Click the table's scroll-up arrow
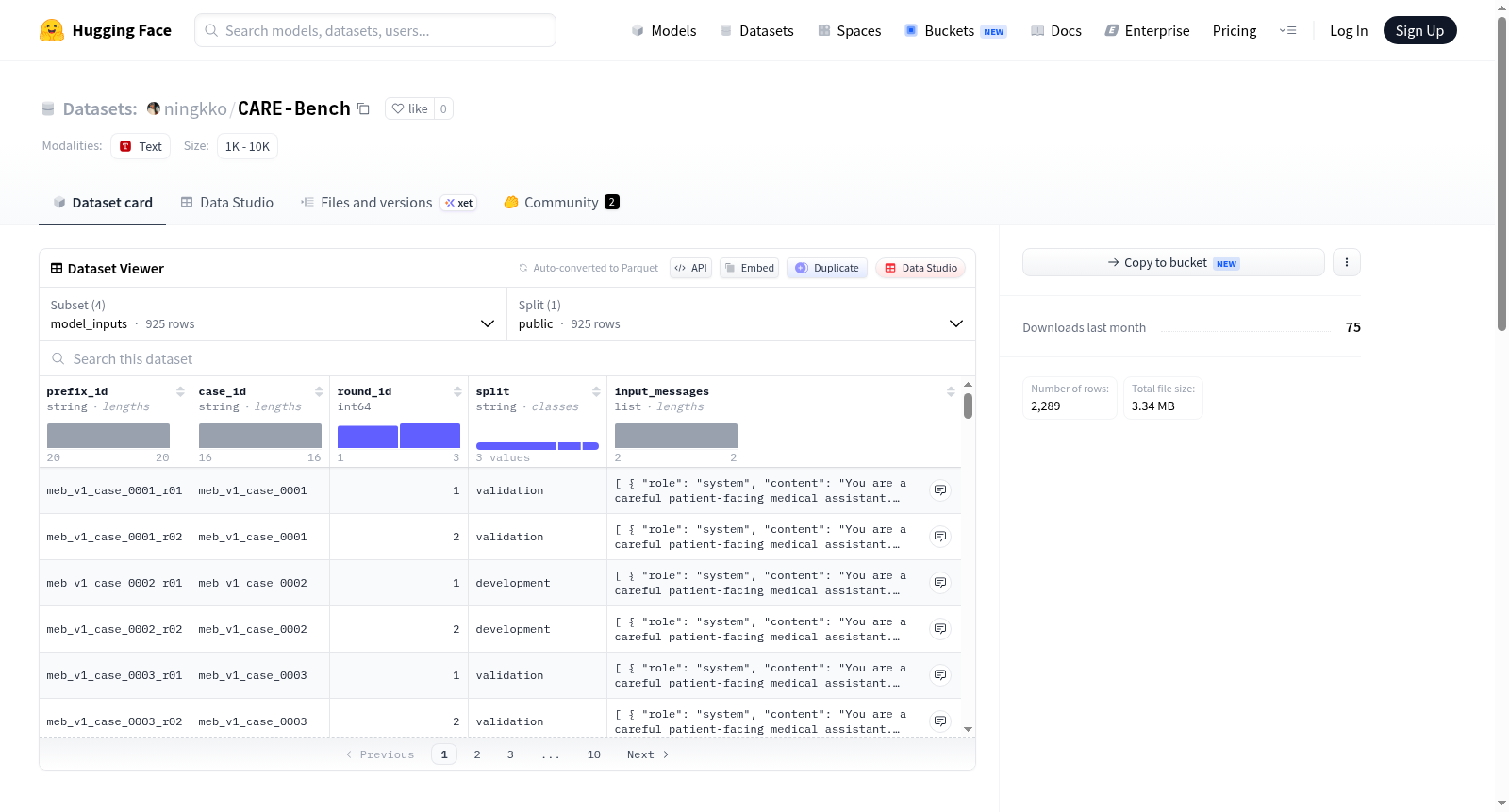Screen dimensions: 1509x812 (968, 385)
